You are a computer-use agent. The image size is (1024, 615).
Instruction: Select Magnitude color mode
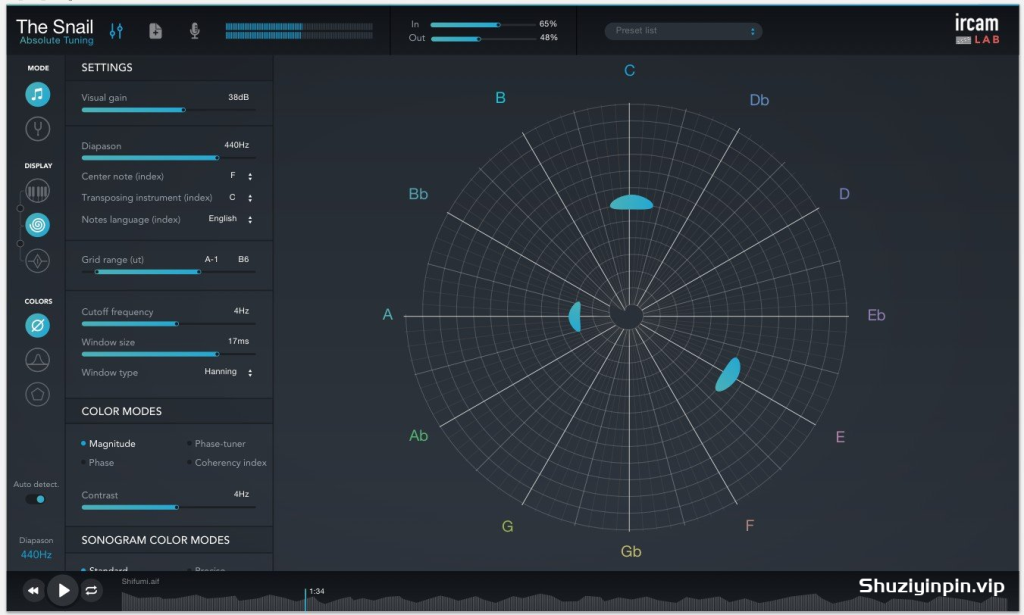click(108, 444)
